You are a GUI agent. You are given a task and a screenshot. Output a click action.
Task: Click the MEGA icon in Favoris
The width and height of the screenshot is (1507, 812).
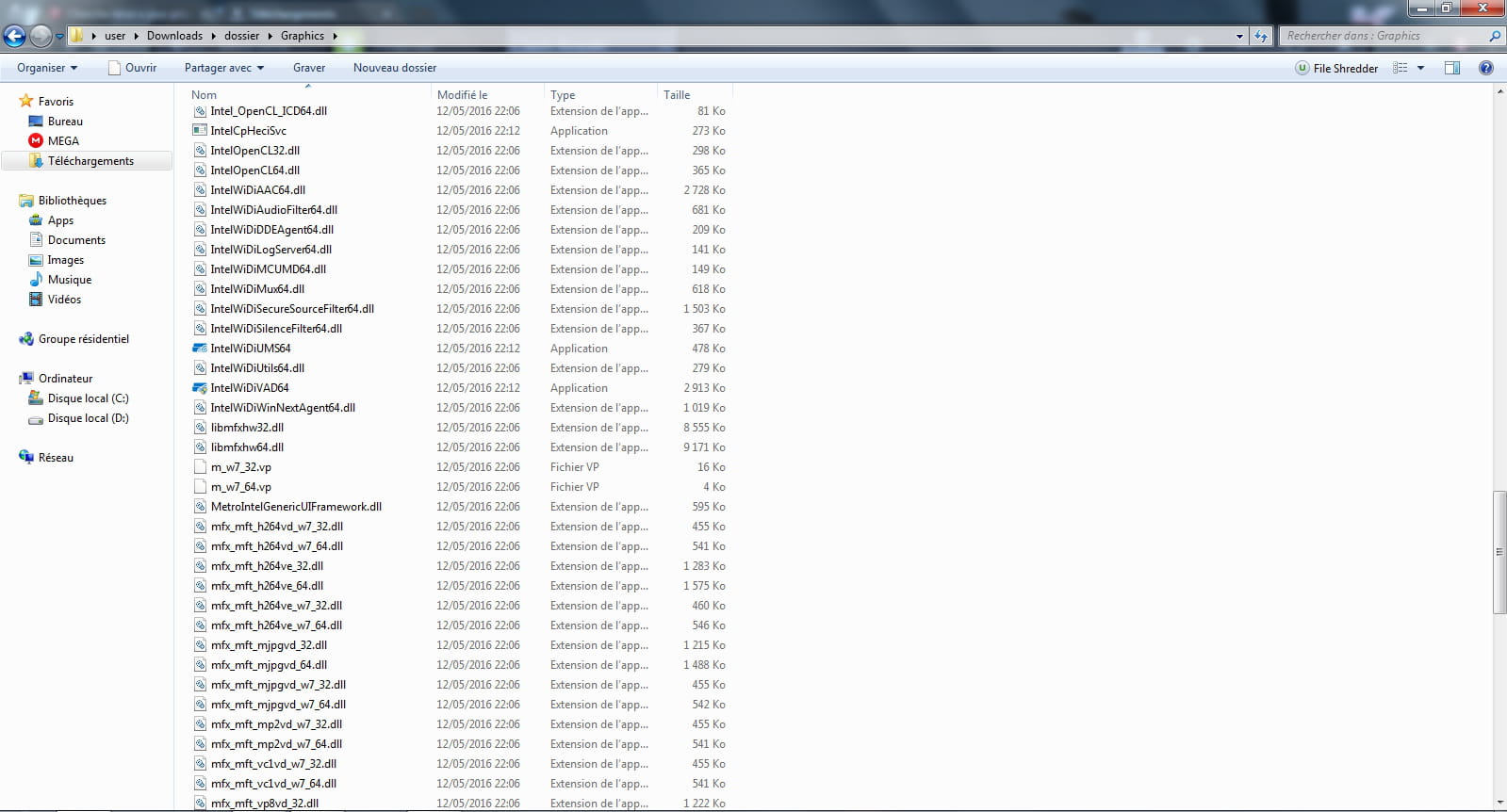pos(36,140)
